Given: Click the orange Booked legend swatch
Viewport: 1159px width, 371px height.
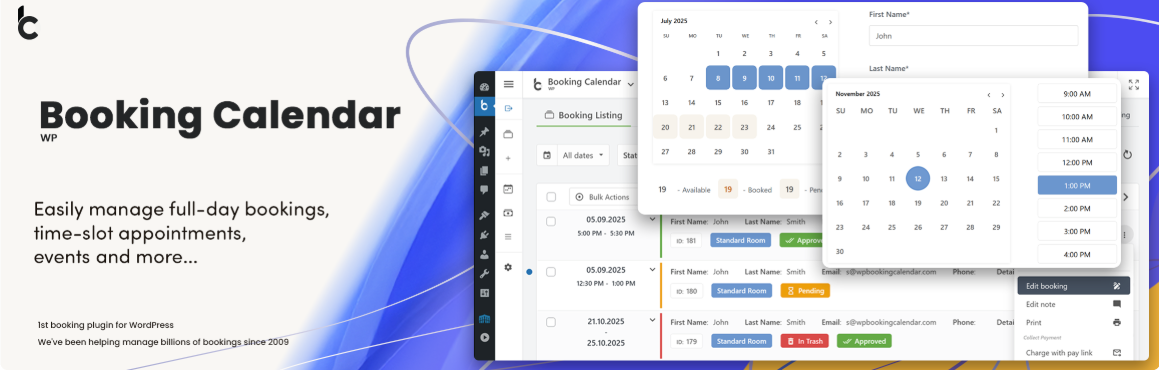Looking at the screenshot, I should (x=727, y=190).
